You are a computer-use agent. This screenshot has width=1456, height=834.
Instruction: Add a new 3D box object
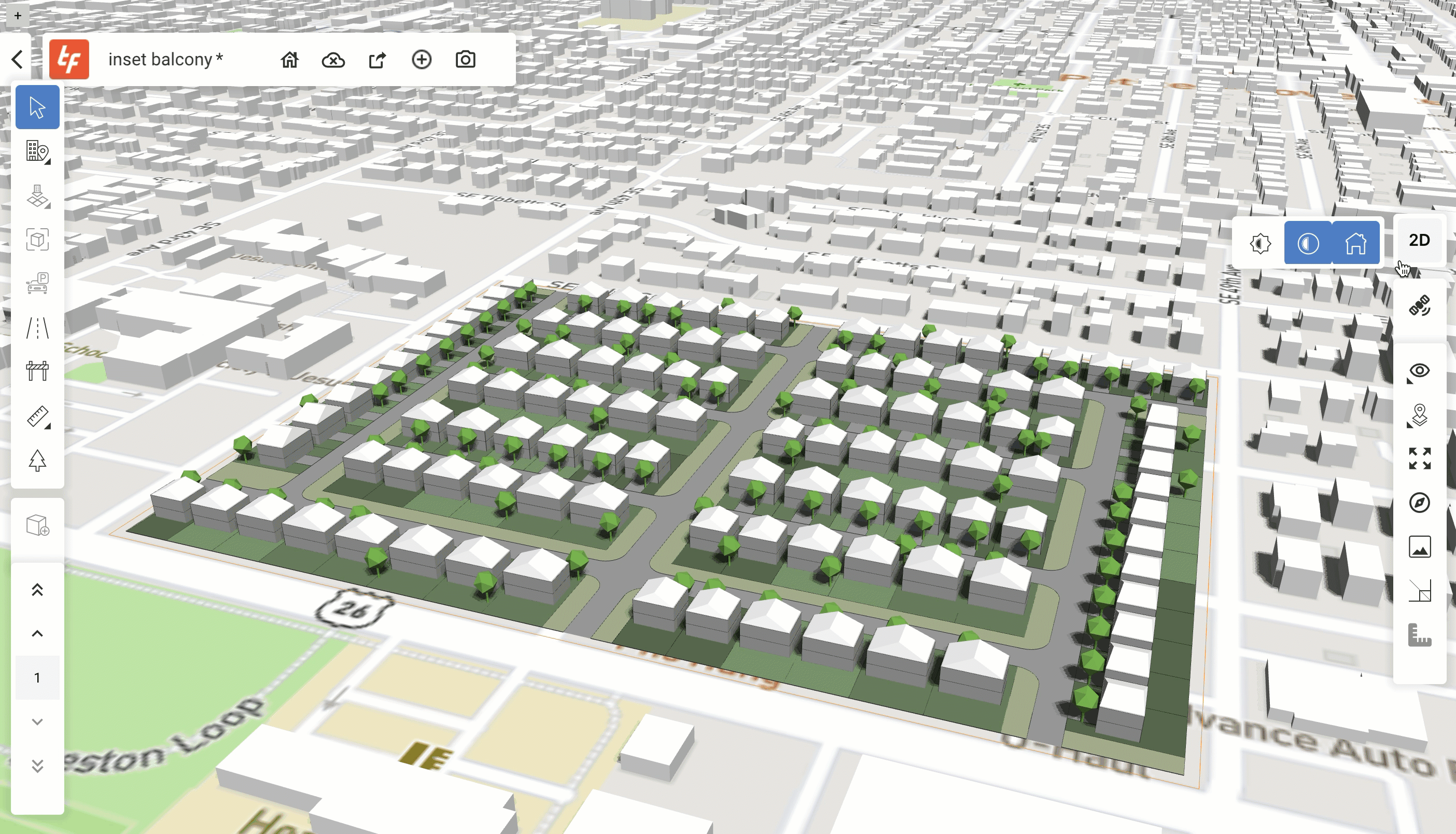click(x=37, y=525)
